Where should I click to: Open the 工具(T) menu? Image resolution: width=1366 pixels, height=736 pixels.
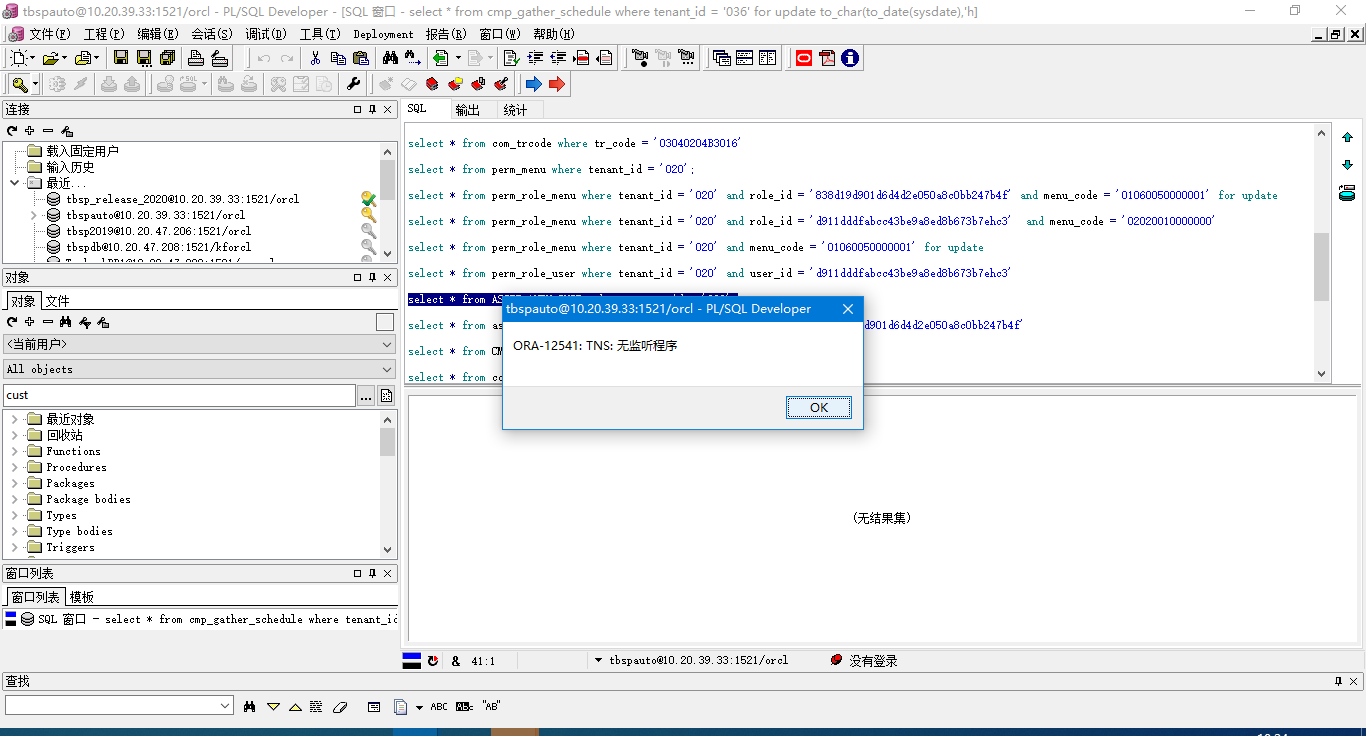(320, 34)
